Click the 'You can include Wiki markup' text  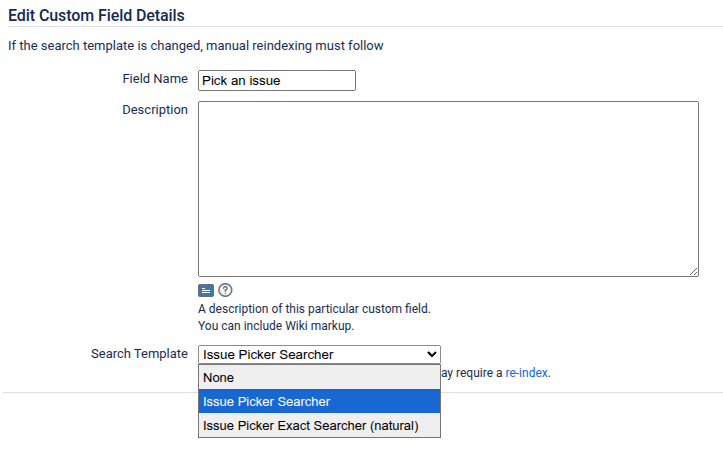point(276,325)
